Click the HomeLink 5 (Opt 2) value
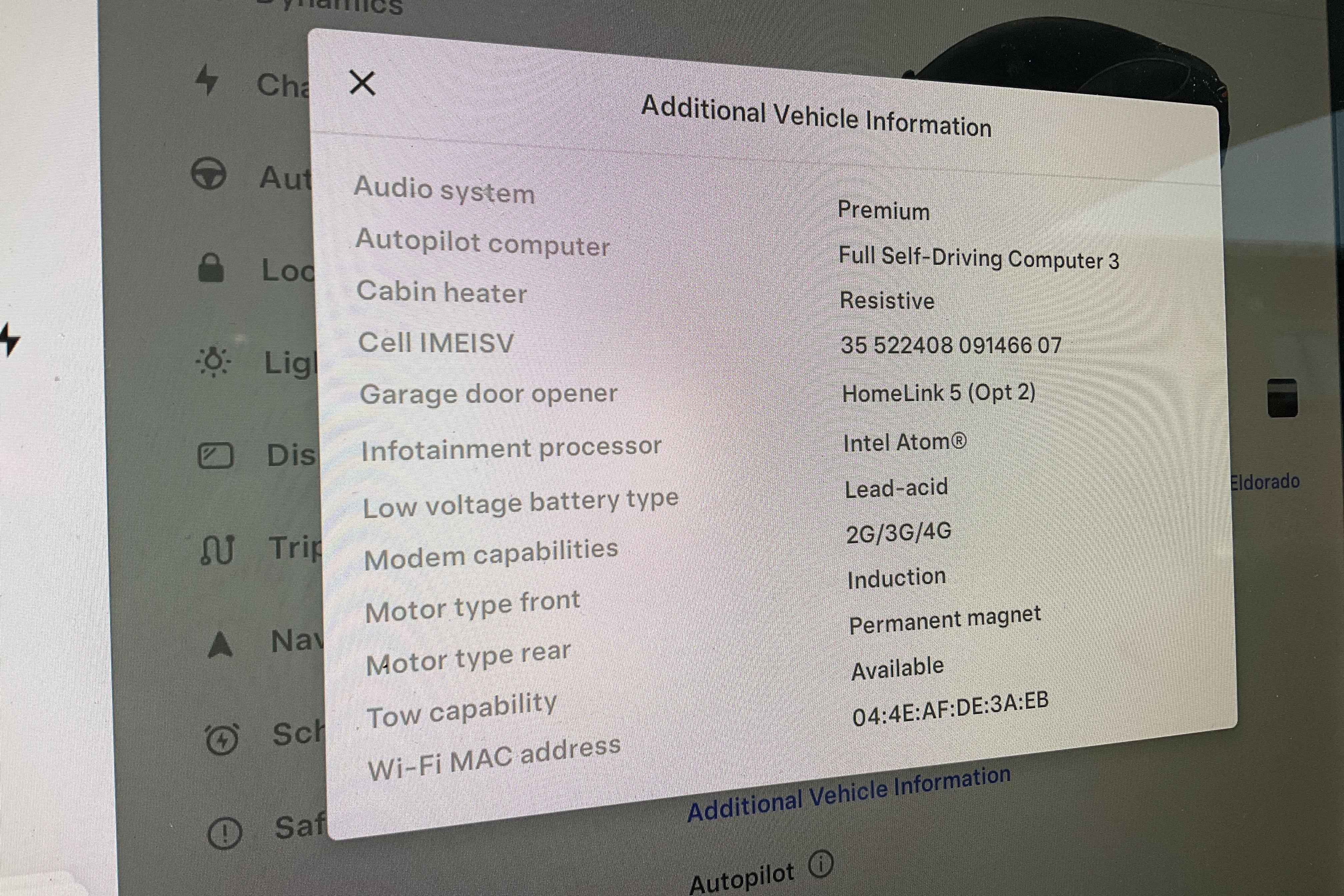This screenshot has height=896, width=1344. [x=939, y=393]
